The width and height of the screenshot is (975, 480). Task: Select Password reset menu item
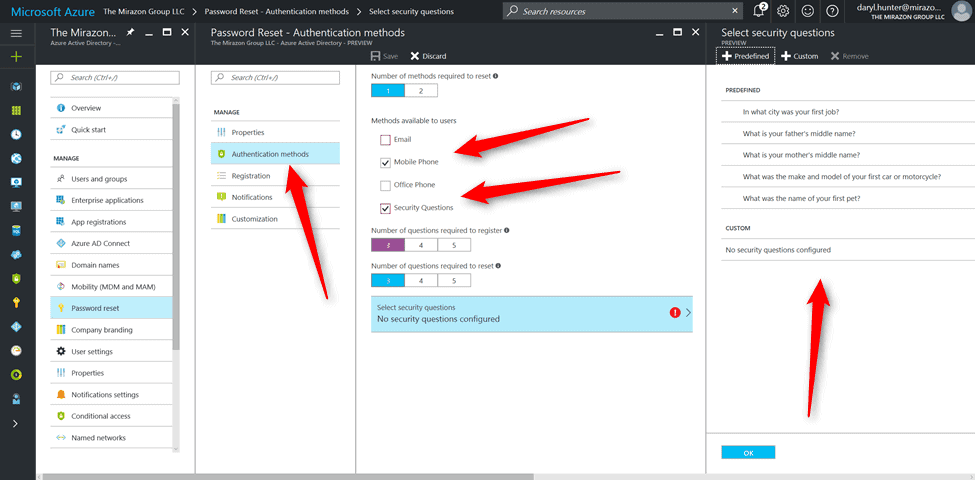pos(111,308)
